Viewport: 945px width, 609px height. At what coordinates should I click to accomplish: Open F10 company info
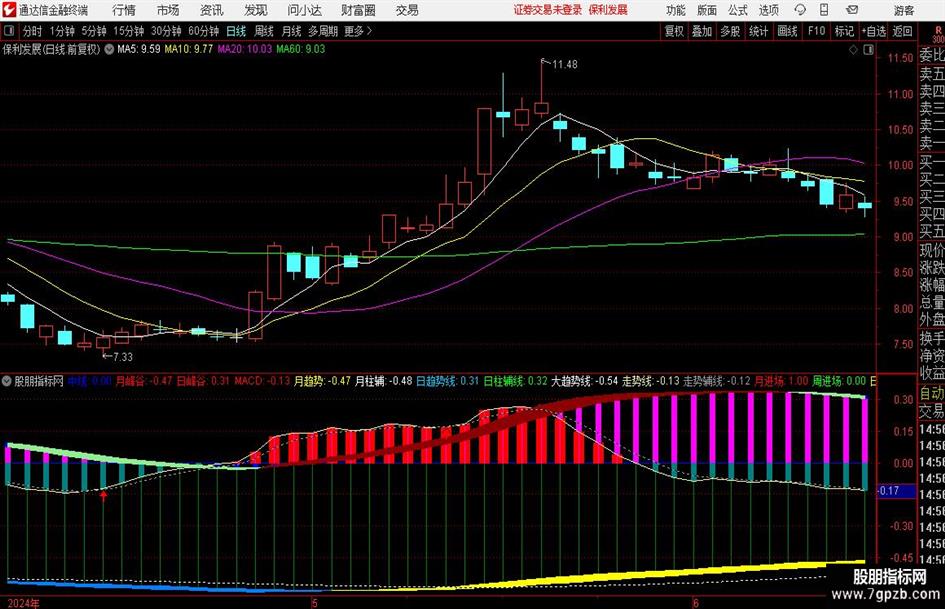817,31
